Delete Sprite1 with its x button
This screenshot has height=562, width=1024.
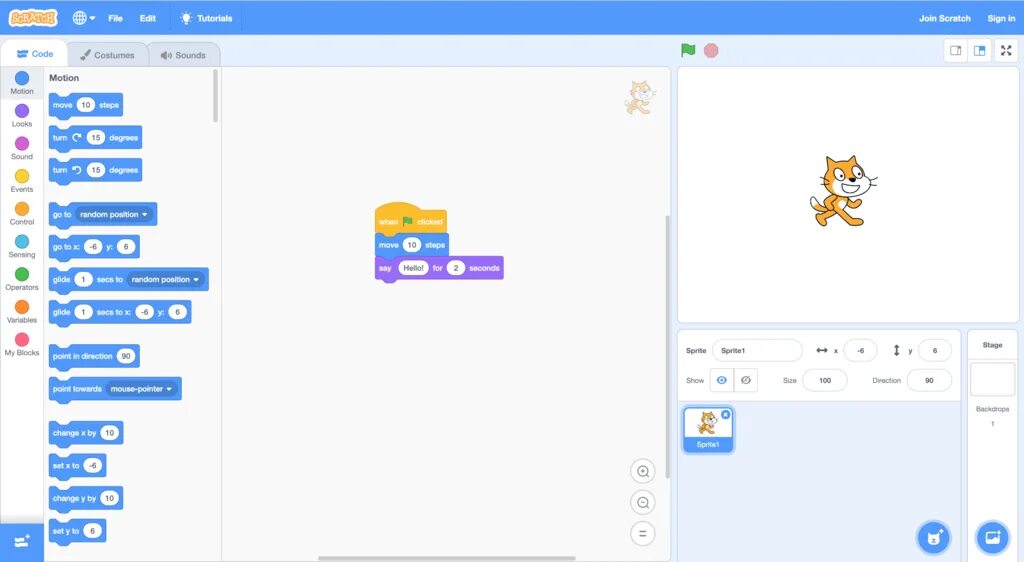click(726, 414)
